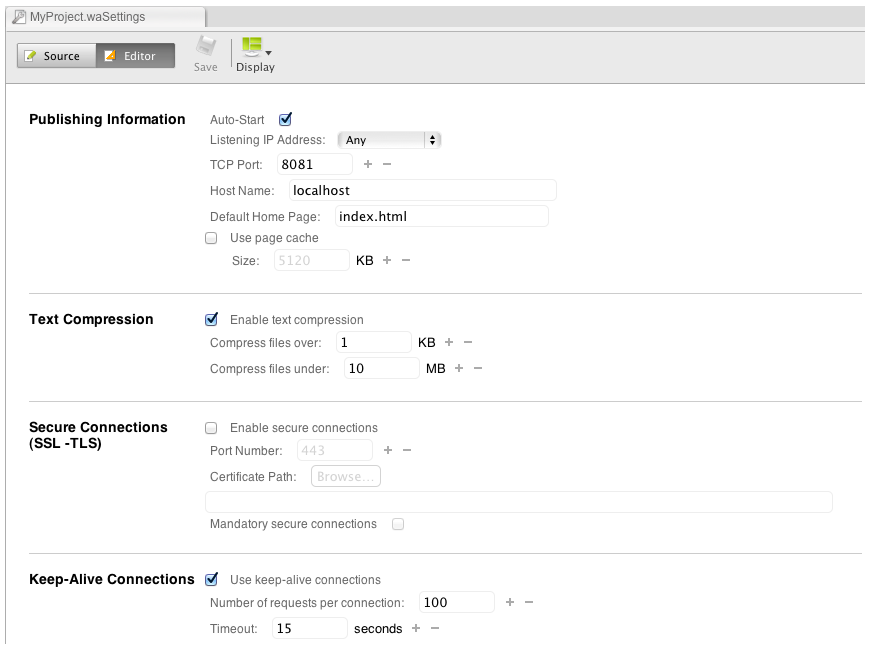Enable the Use page cache checkbox

211,238
